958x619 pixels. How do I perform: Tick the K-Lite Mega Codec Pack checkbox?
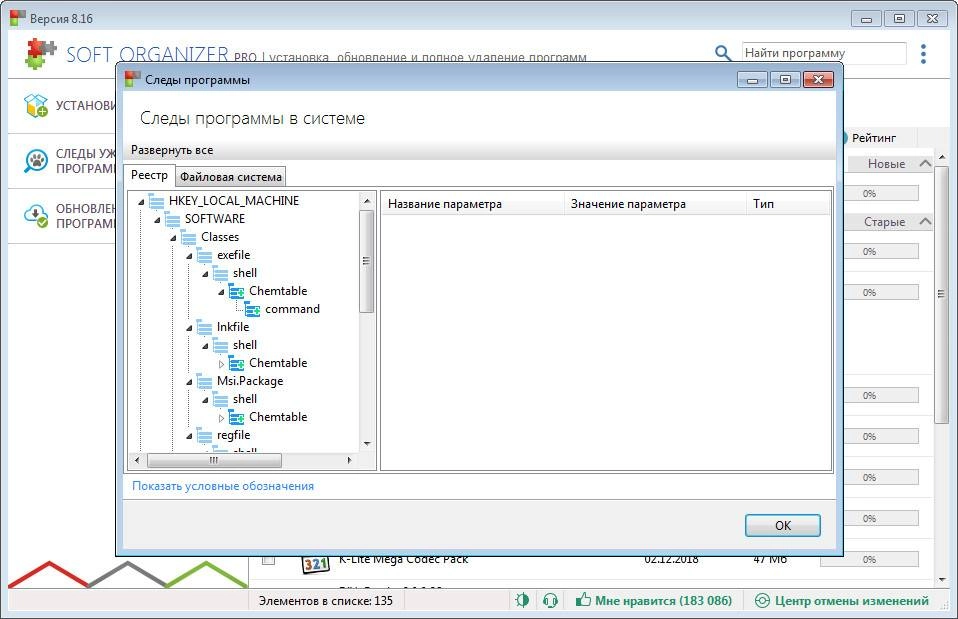[x=268, y=560]
